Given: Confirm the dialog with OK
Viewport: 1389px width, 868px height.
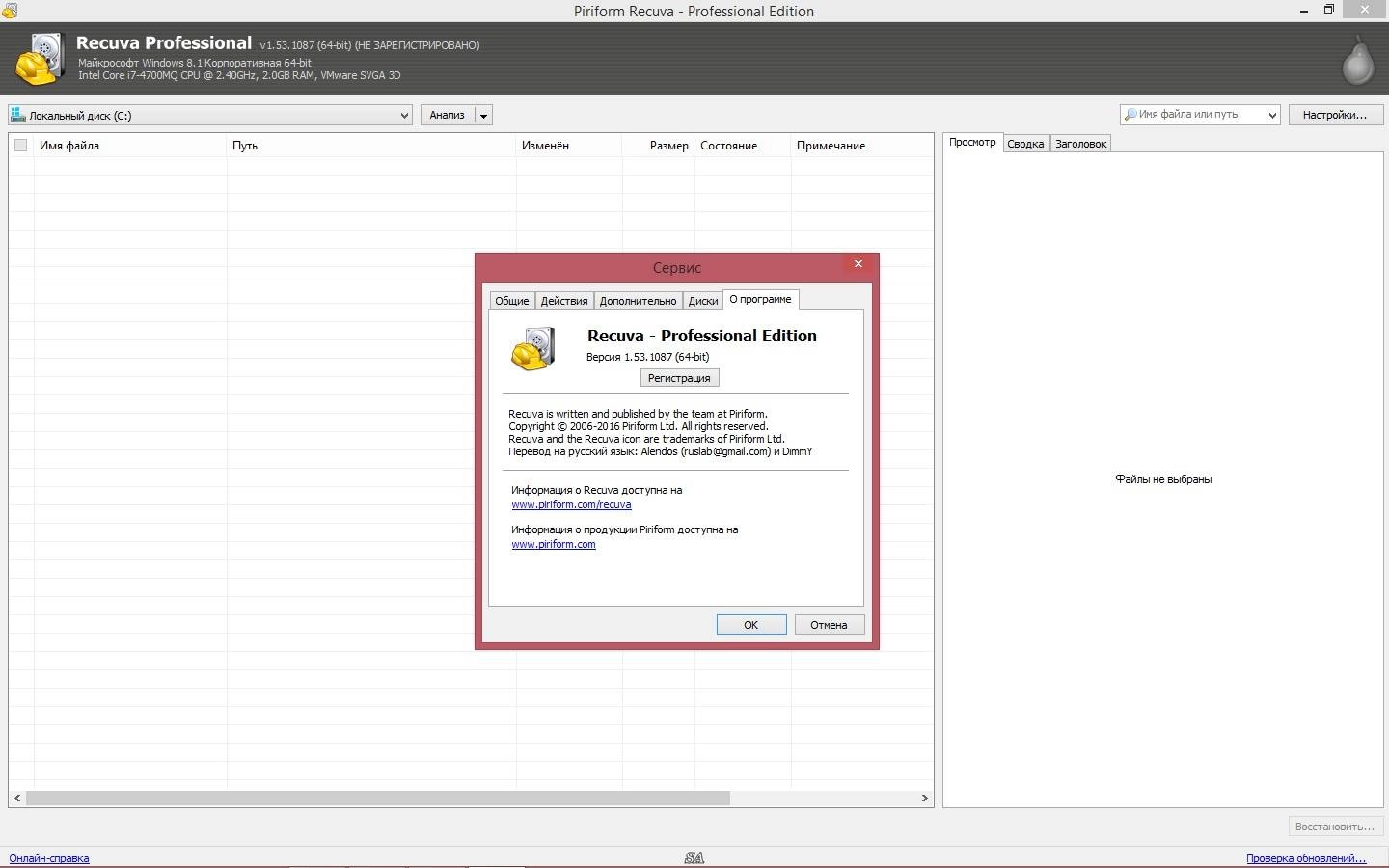Looking at the screenshot, I should (750, 625).
